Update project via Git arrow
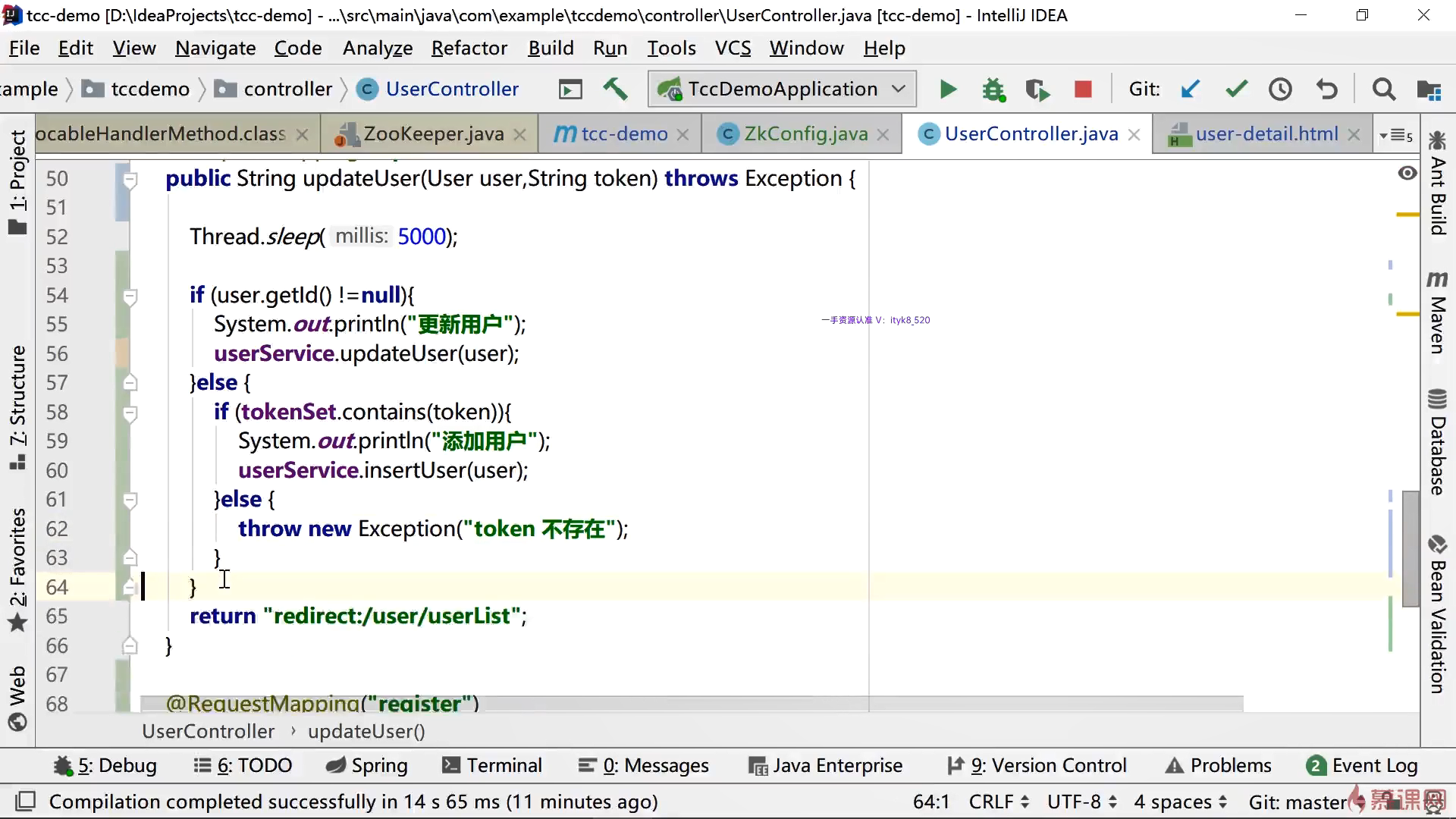The width and height of the screenshot is (1456, 819). (x=1190, y=89)
